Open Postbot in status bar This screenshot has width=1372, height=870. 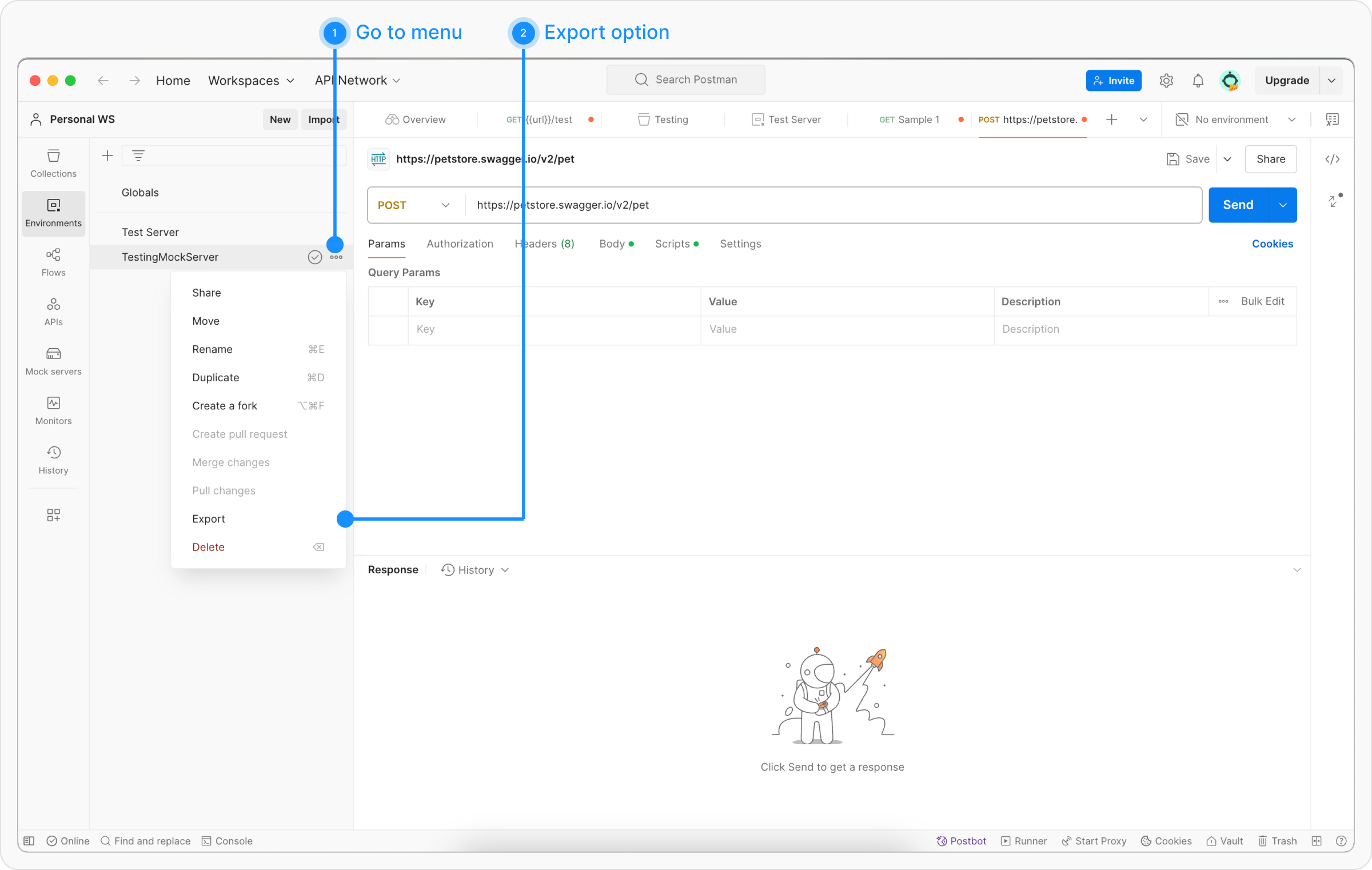coord(961,840)
